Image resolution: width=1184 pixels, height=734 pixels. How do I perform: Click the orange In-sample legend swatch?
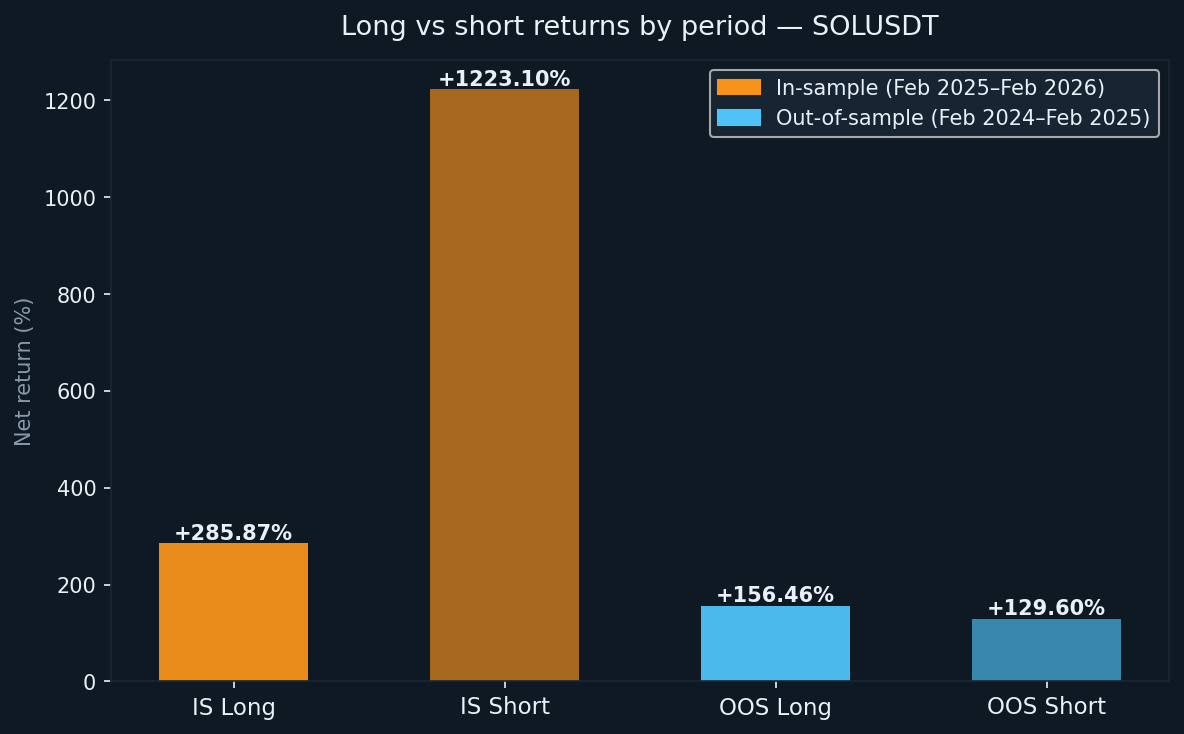[738, 88]
